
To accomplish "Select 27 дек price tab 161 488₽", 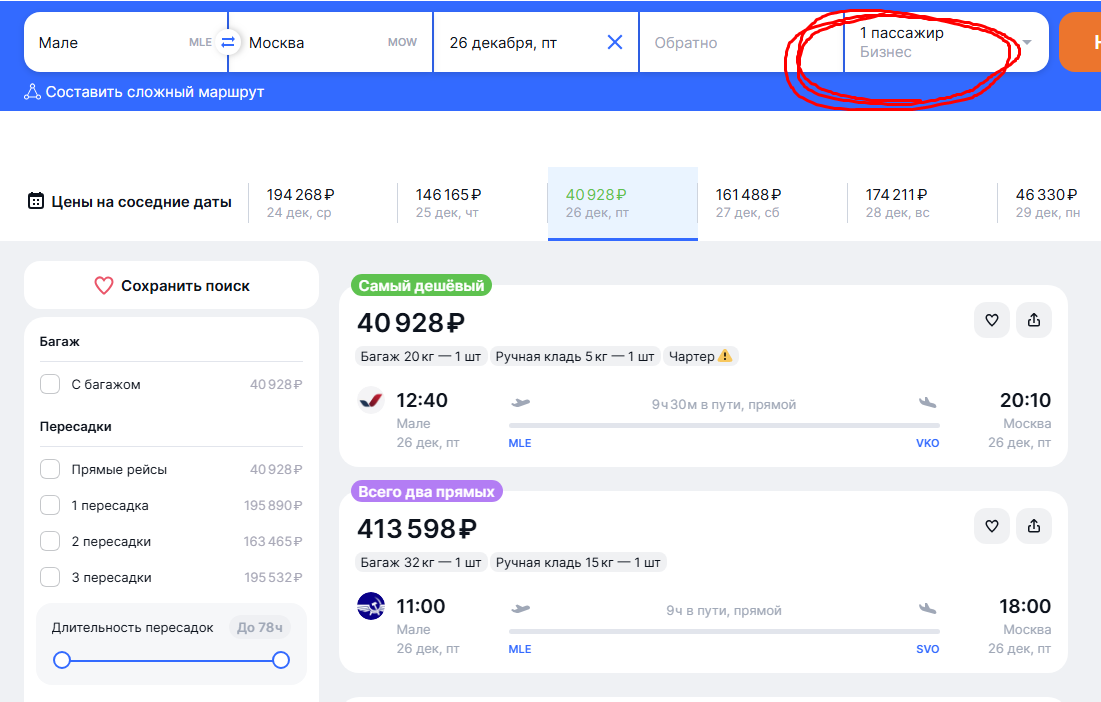I will coord(771,203).
